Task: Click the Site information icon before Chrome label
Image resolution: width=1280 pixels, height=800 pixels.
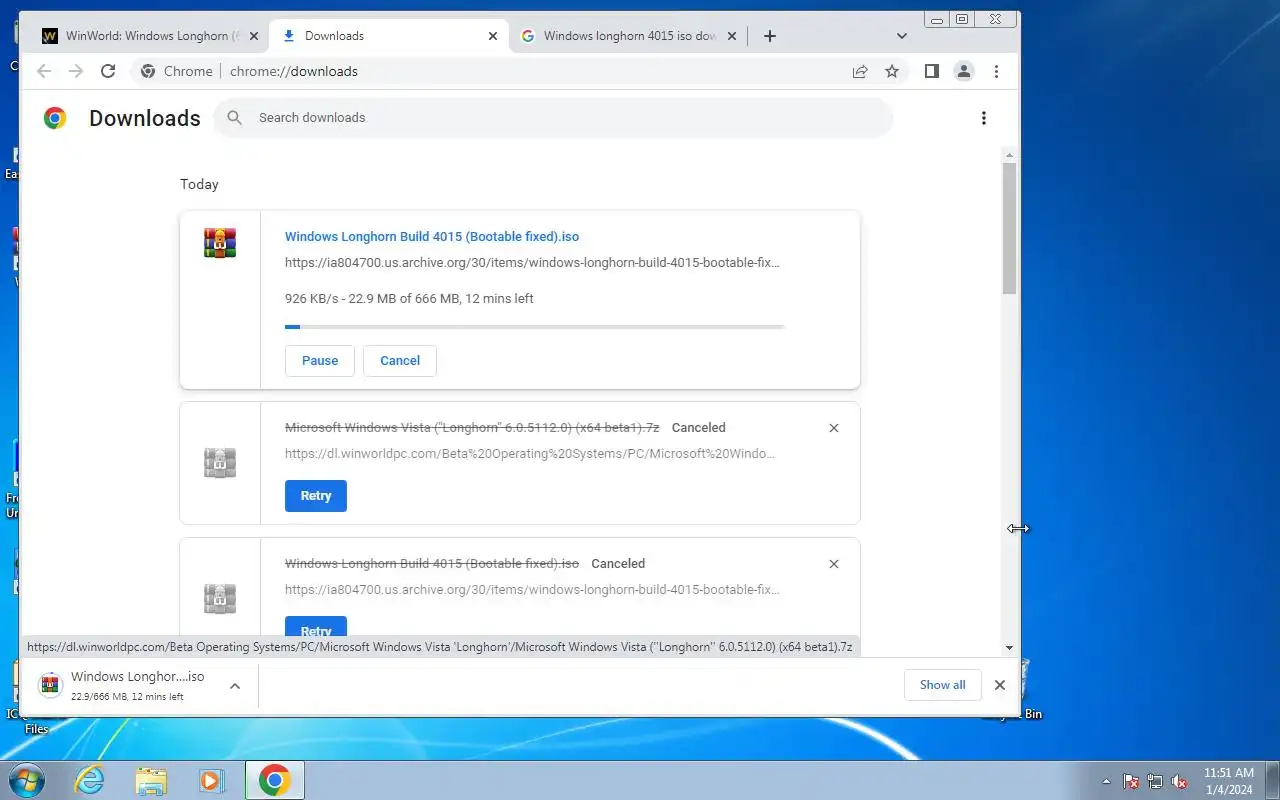Action: click(148, 71)
